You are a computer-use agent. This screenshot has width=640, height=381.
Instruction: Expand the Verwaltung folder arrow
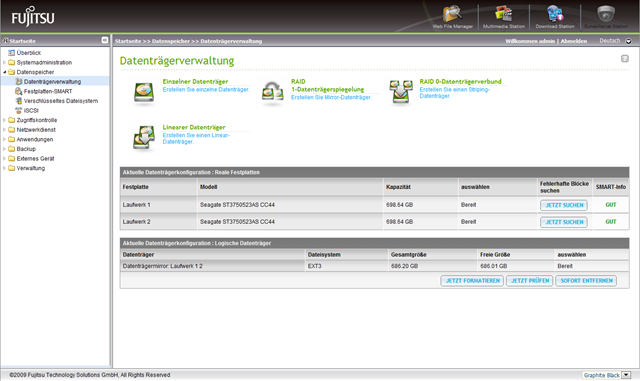[x=4, y=168]
